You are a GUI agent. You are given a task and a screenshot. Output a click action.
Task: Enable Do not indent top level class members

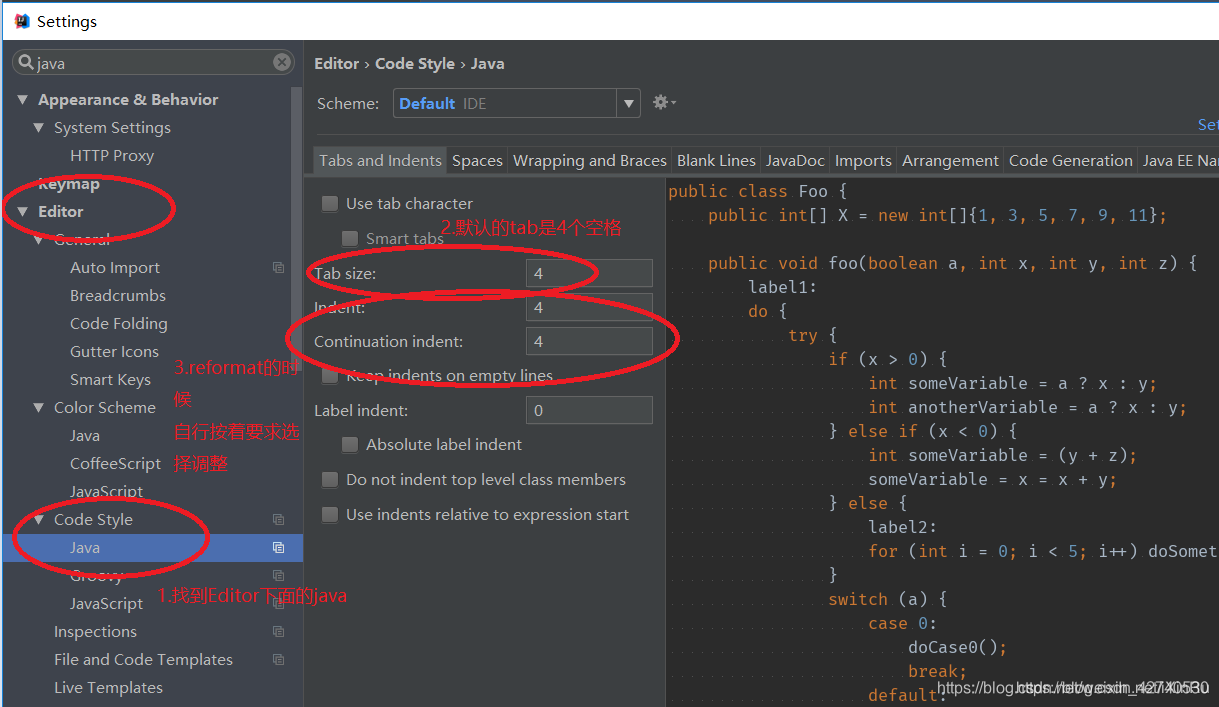(330, 480)
